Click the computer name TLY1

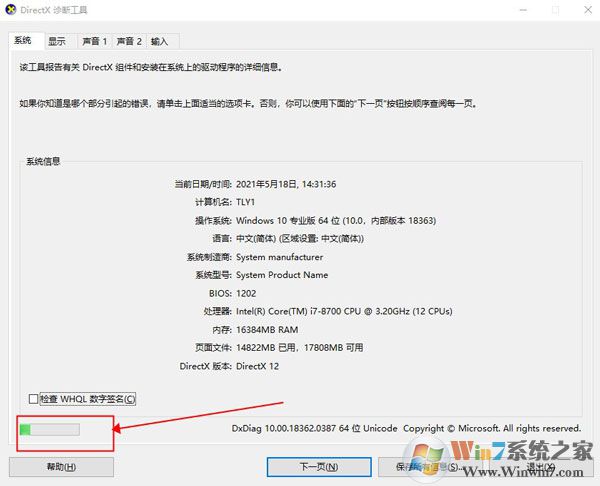(245, 202)
